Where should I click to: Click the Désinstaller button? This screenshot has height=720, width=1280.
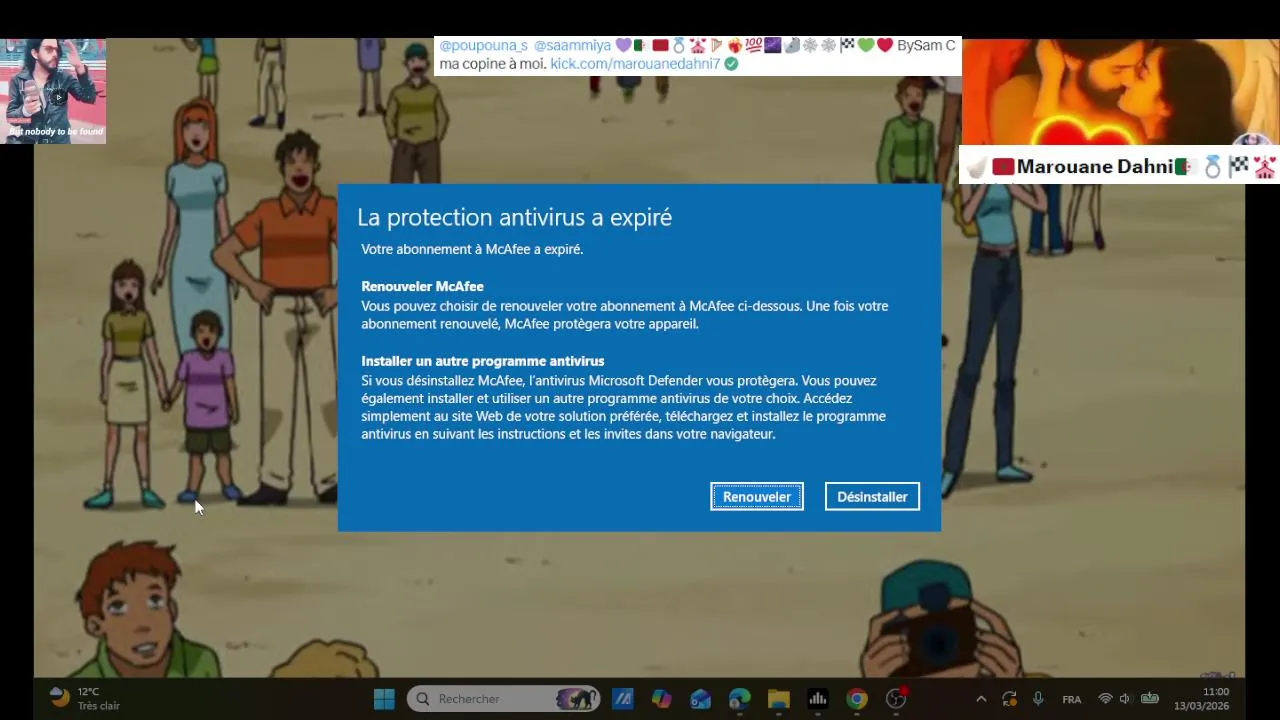[x=872, y=497]
